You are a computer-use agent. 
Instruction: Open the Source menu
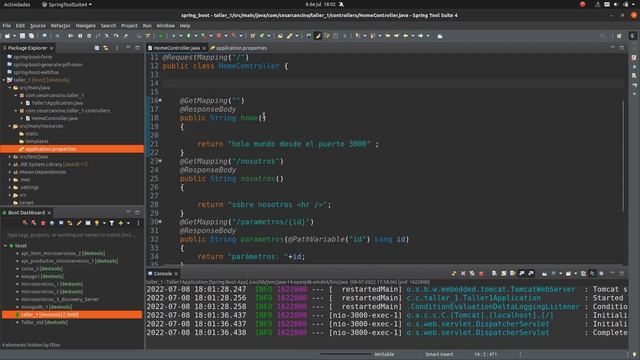(38, 25)
